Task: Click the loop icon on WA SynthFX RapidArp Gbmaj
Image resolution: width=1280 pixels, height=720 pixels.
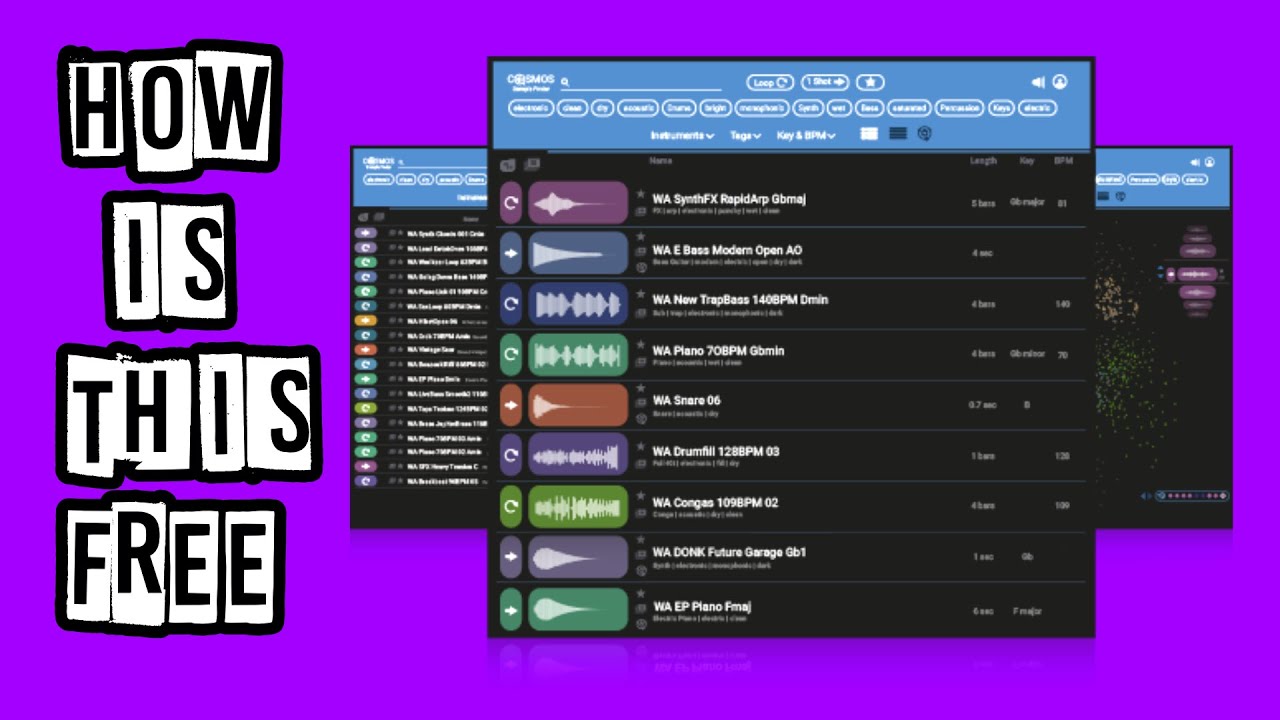Action: point(511,203)
